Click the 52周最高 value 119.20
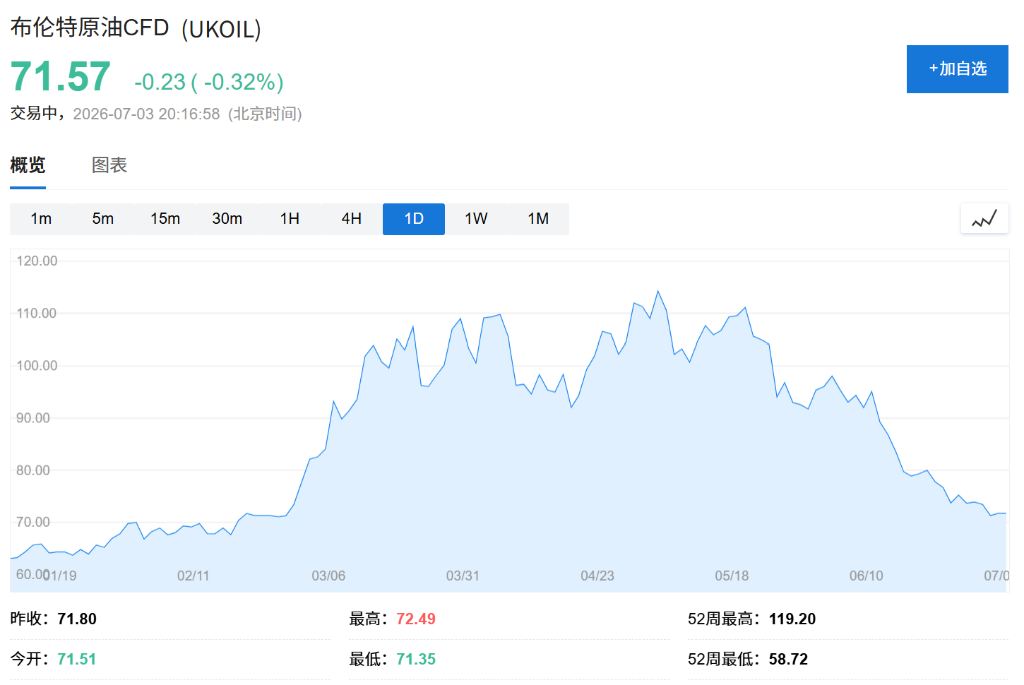 pyautogui.click(x=792, y=618)
